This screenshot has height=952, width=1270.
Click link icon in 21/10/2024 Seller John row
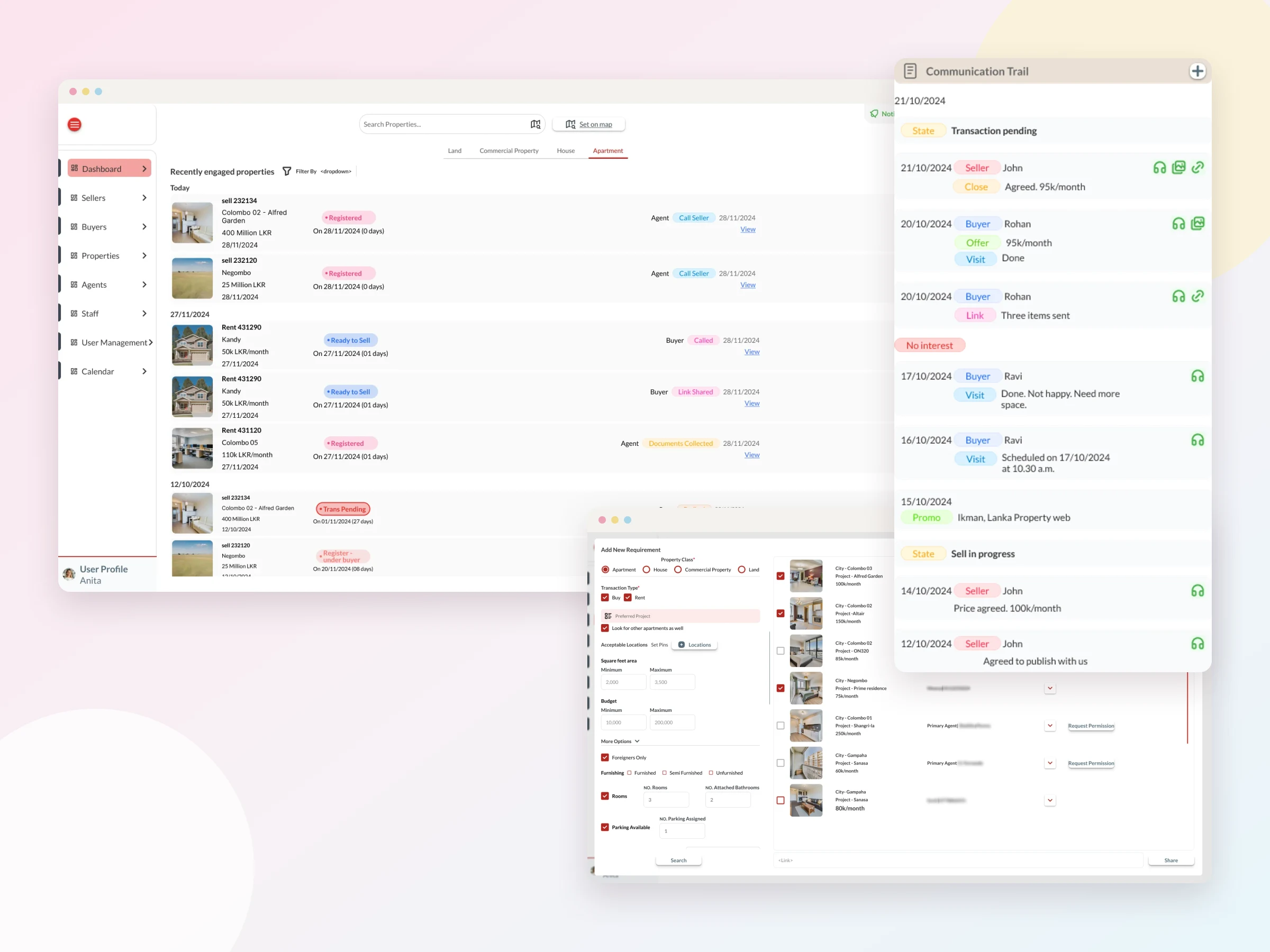click(x=1198, y=167)
